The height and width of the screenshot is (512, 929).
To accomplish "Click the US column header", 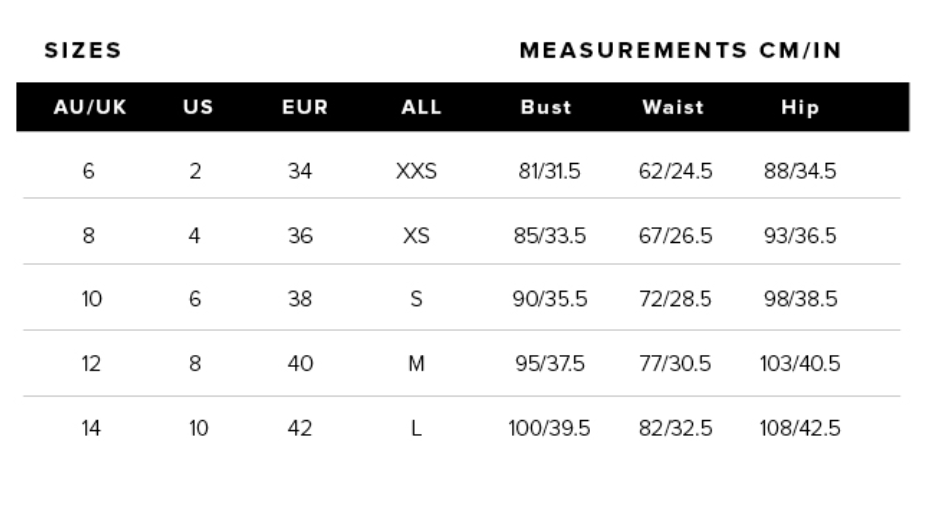I will [x=196, y=108].
